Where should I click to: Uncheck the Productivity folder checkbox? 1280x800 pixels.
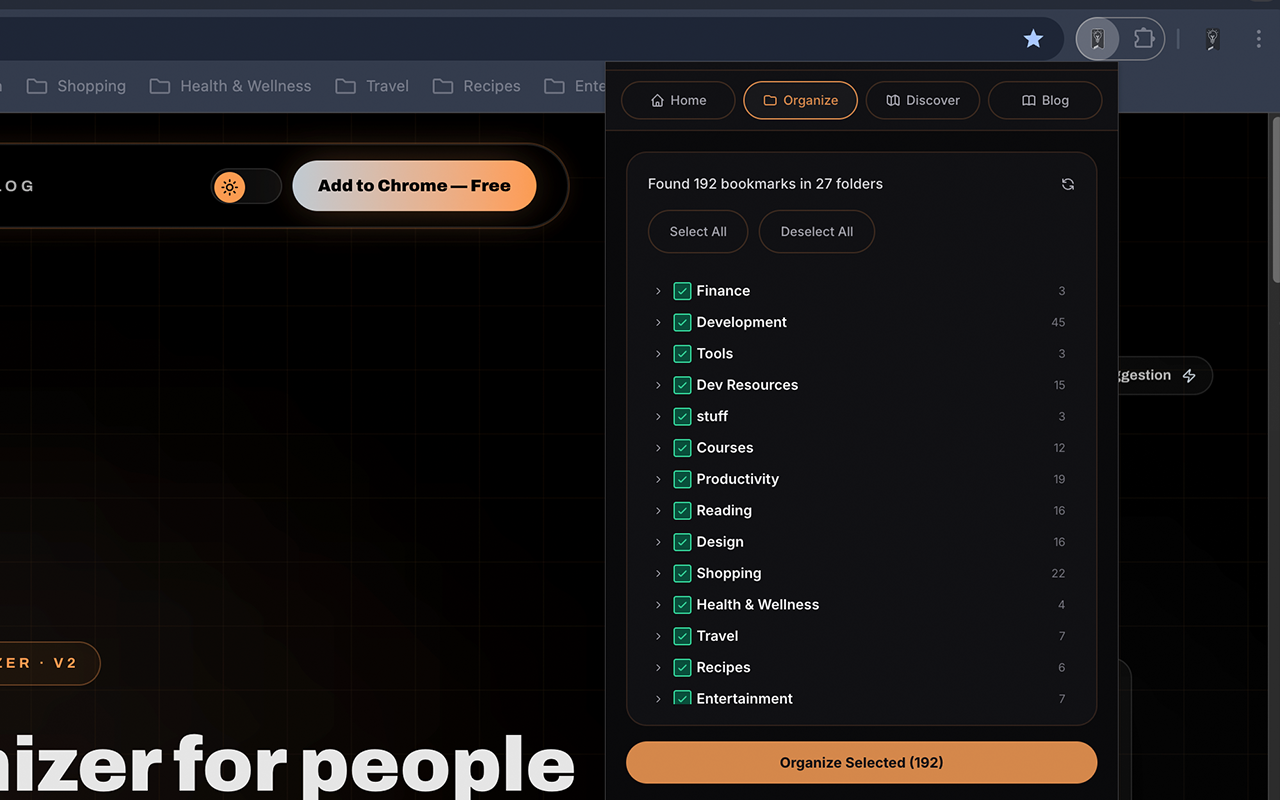pyautogui.click(x=682, y=479)
